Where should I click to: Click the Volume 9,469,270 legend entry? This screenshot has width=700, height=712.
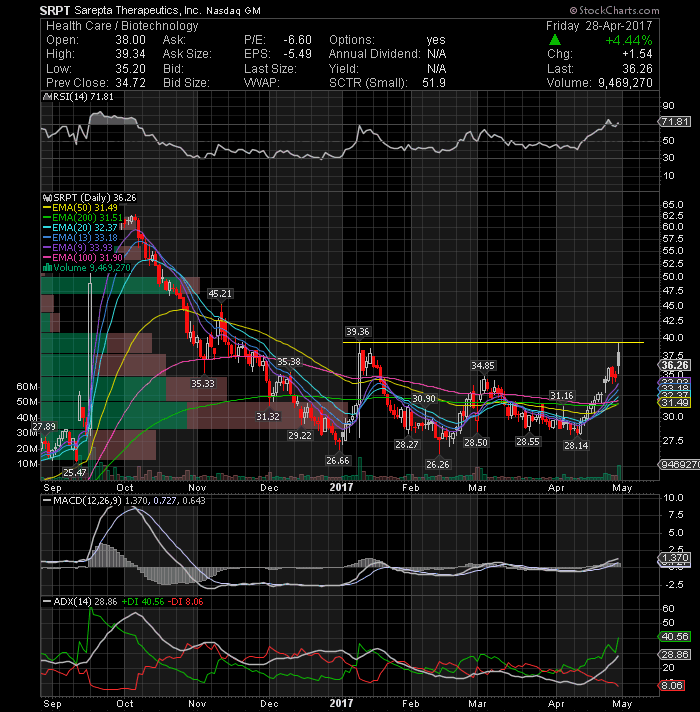[x=87, y=267]
